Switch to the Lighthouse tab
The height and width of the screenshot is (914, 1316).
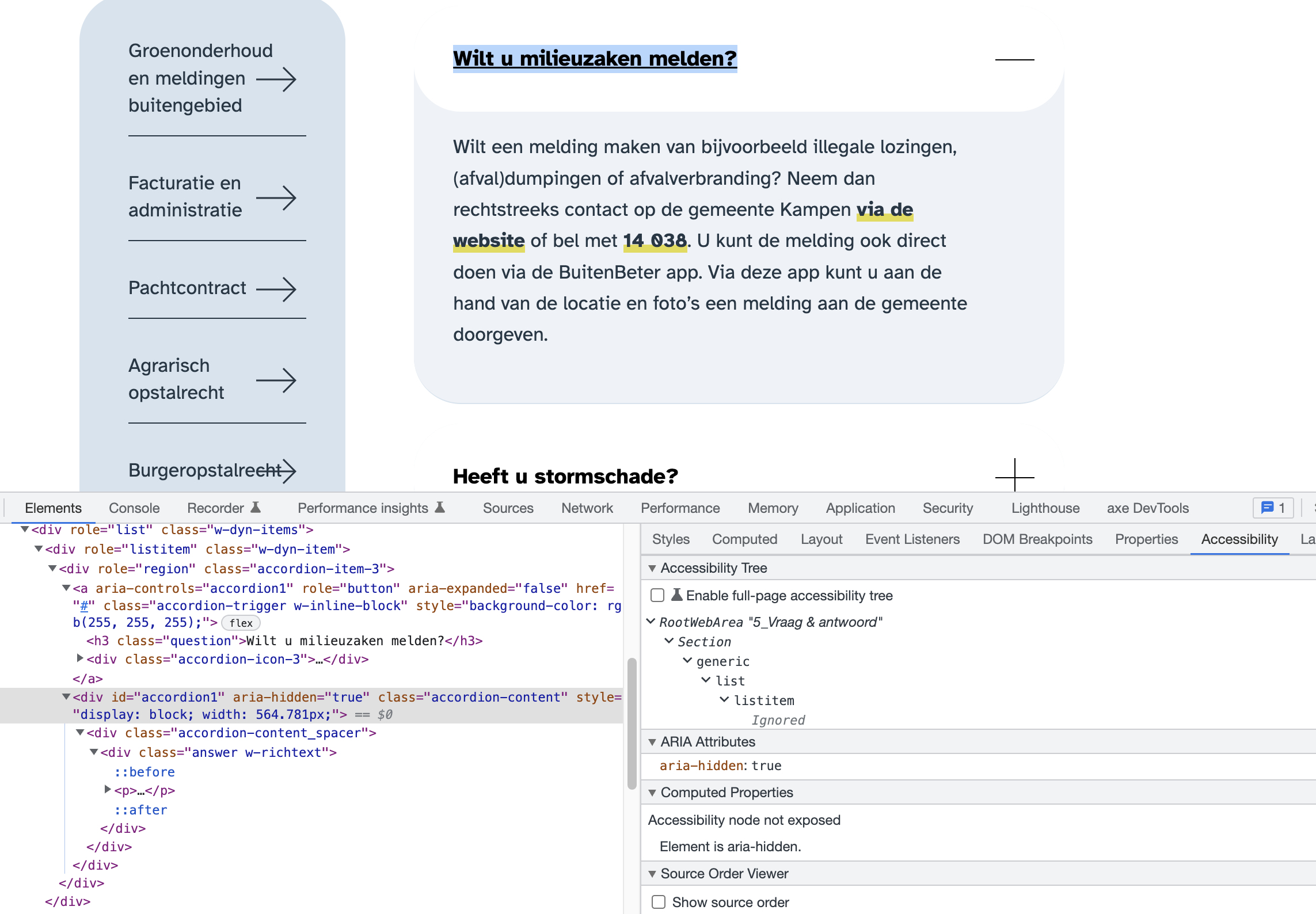(1045, 508)
